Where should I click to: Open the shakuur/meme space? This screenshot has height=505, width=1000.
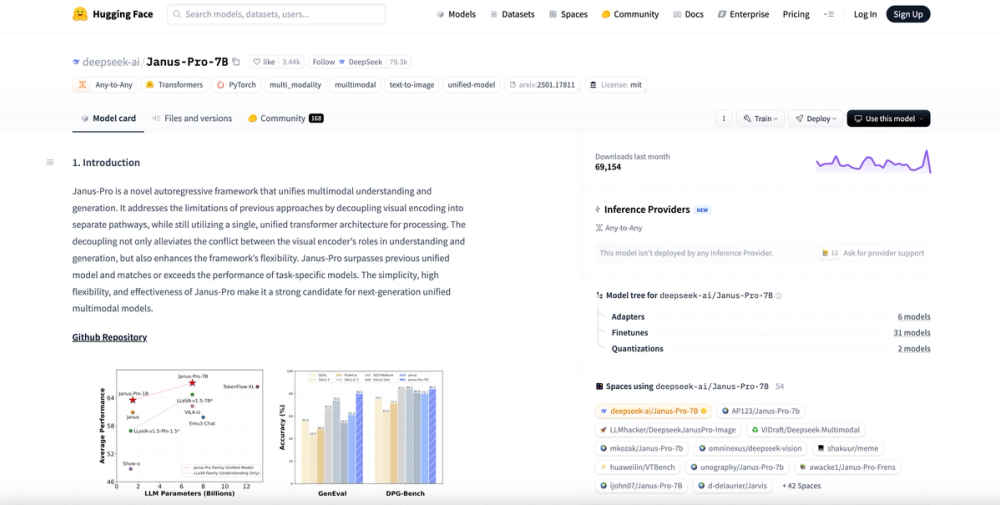848,448
